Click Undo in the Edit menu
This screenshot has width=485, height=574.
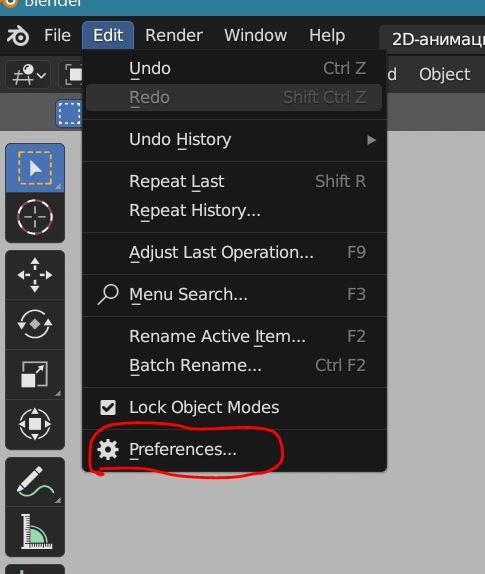click(x=235, y=68)
